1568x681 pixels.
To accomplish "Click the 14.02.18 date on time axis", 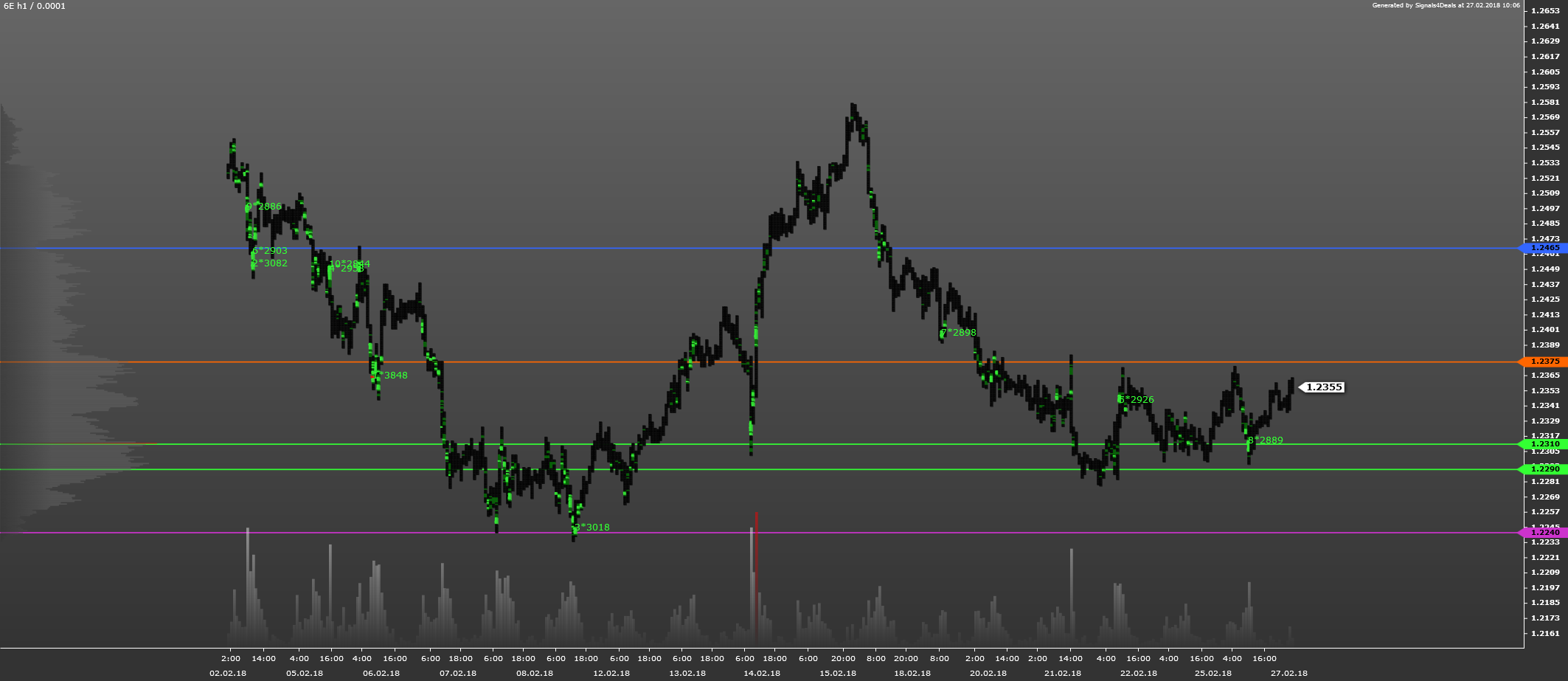I will click(x=762, y=673).
